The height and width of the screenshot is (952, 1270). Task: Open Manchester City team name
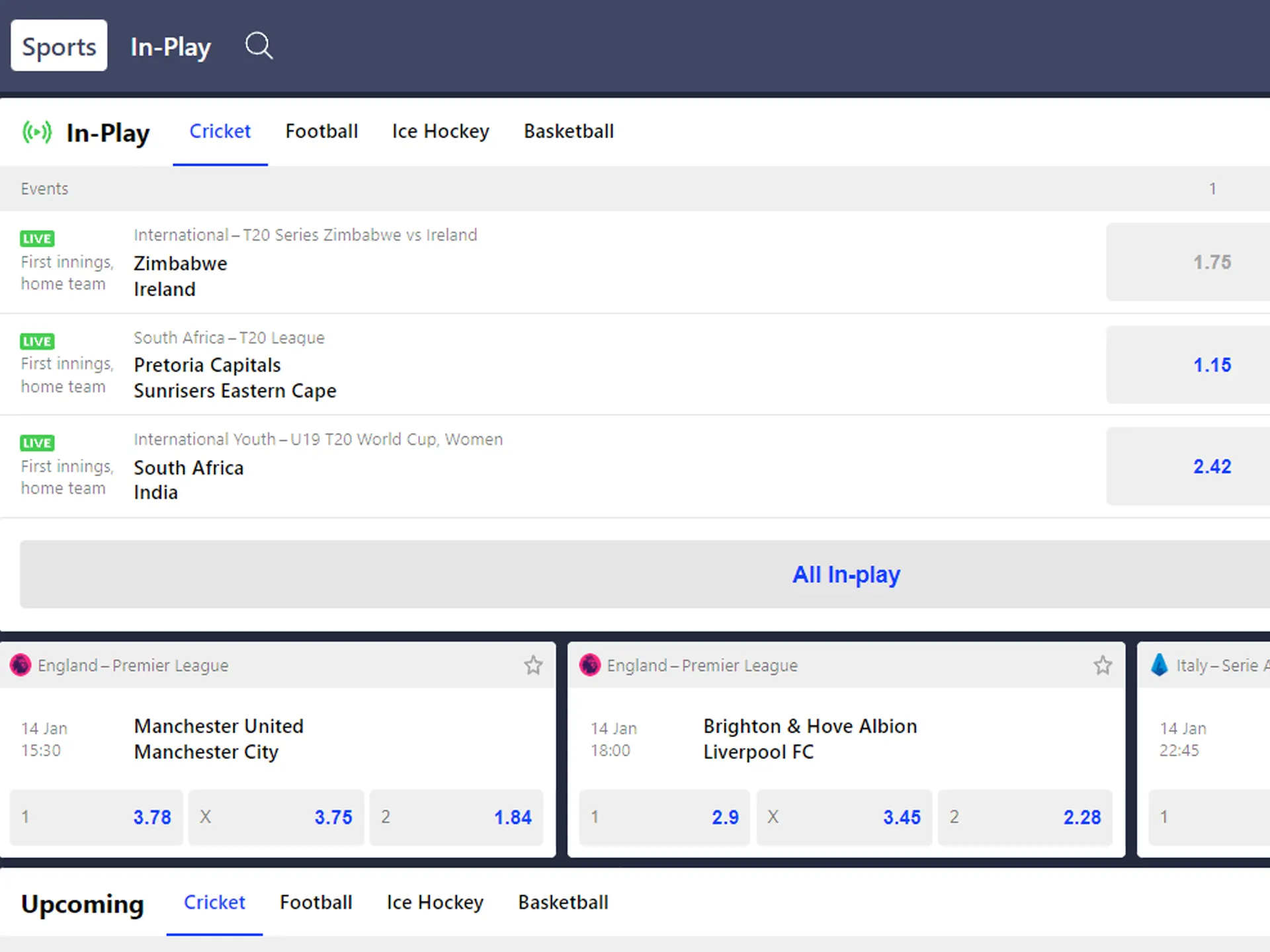click(x=206, y=752)
